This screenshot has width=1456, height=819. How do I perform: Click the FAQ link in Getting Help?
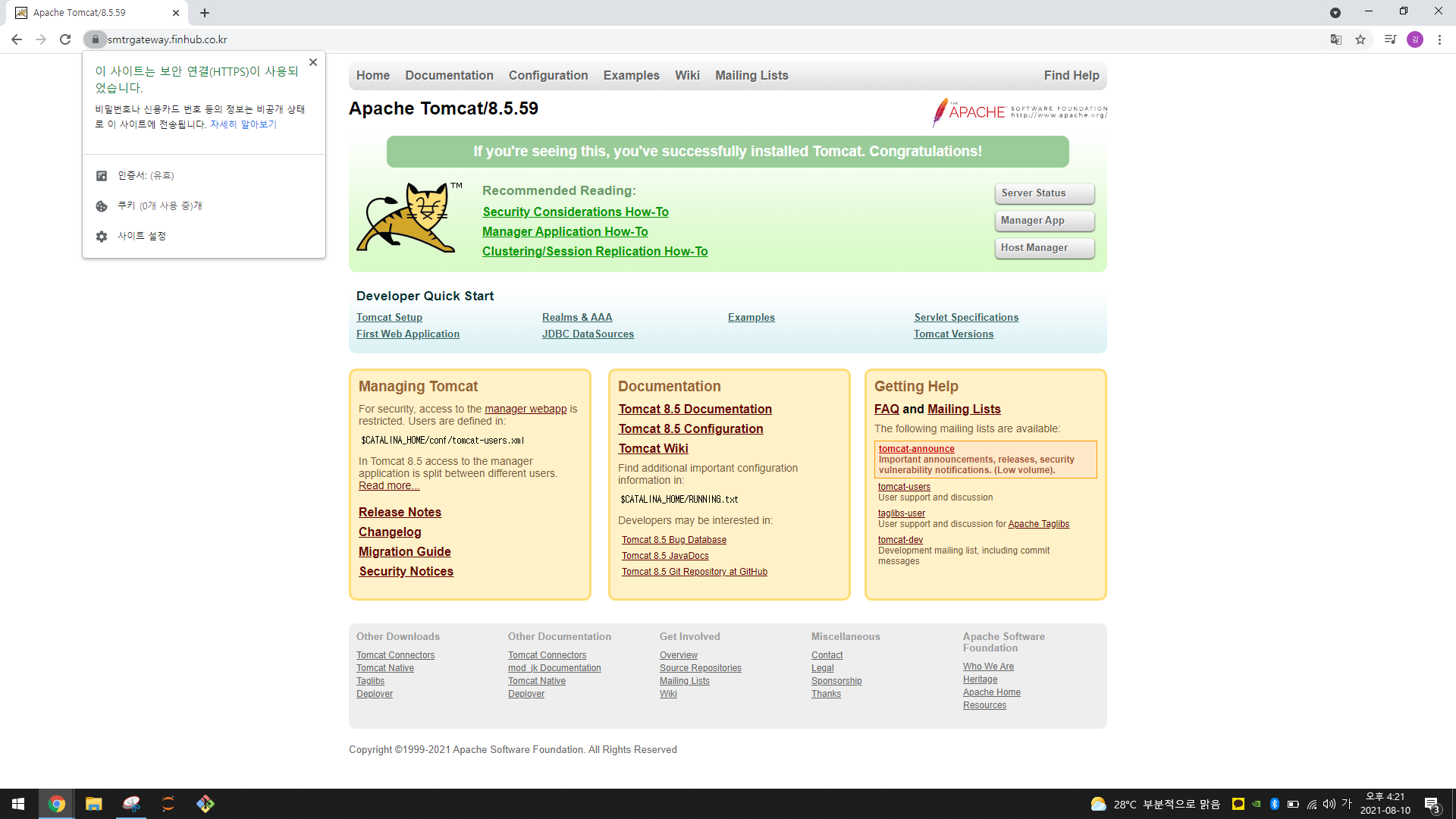pos(886,409)
